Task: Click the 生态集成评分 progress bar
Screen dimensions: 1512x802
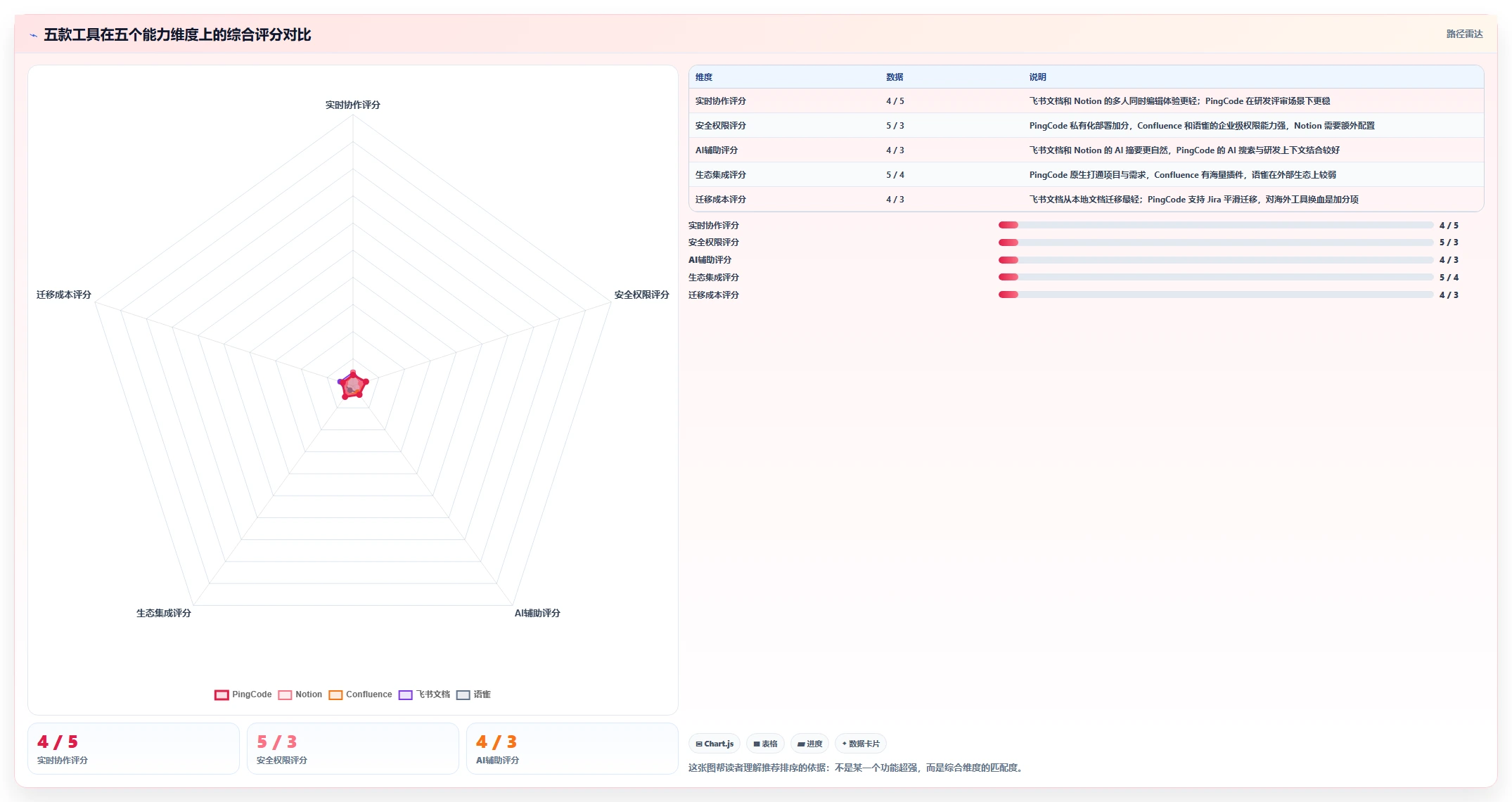Action: 1215,277
